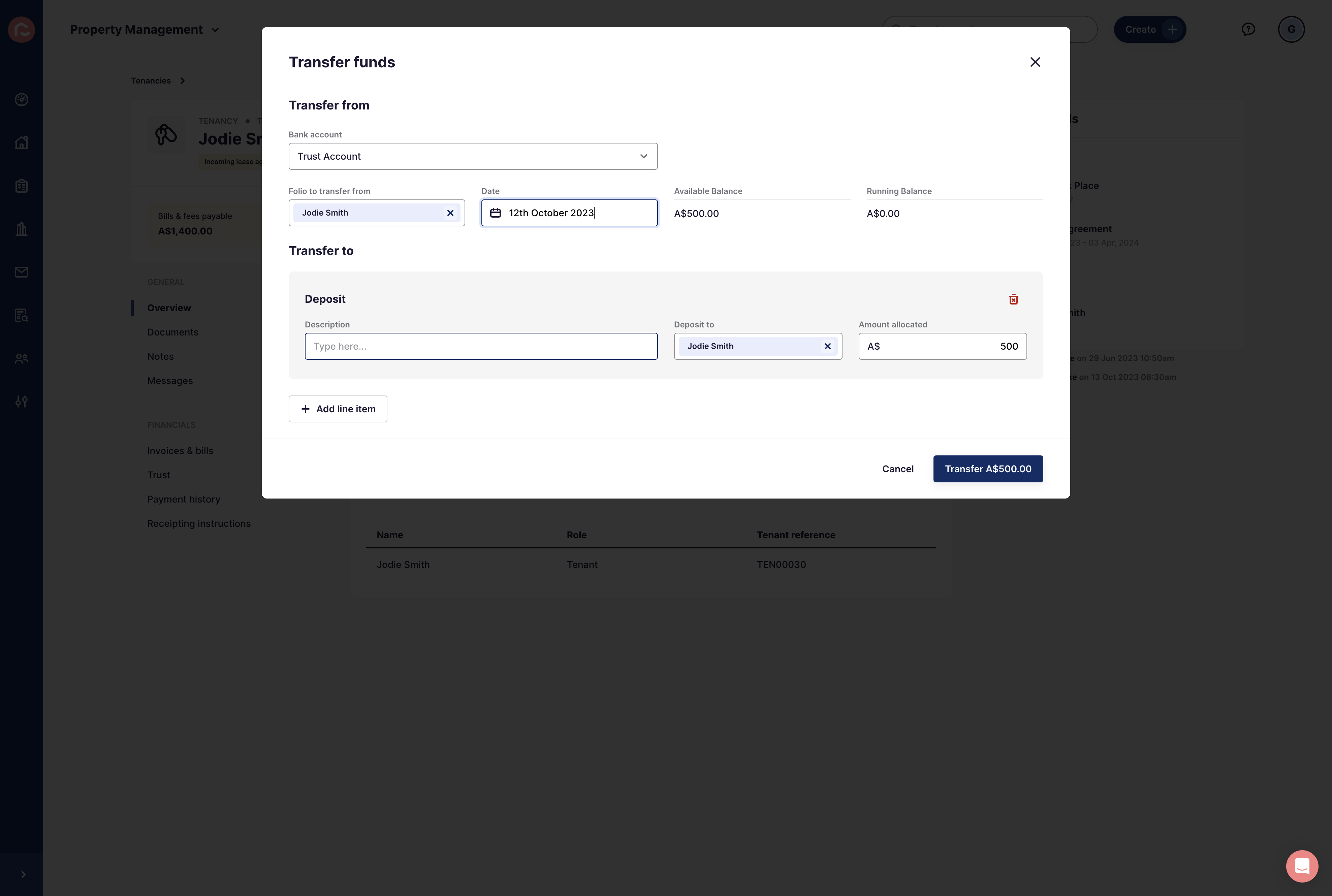Open Payment history under Financials
The height and width of the screenshot is (896, 1332).
pos(184,499)
